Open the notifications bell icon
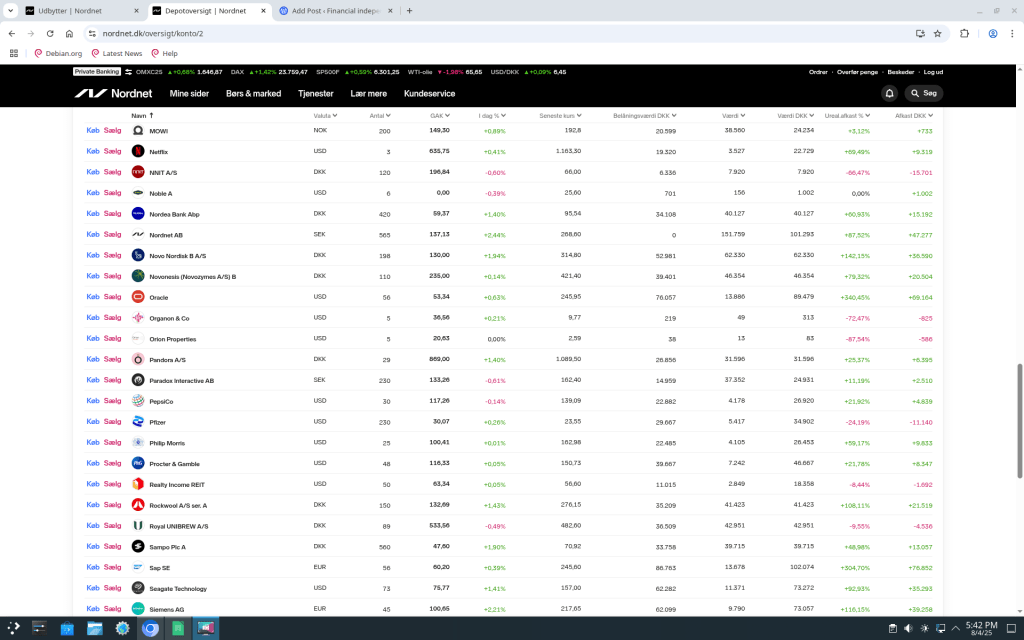 pos(889,93)
